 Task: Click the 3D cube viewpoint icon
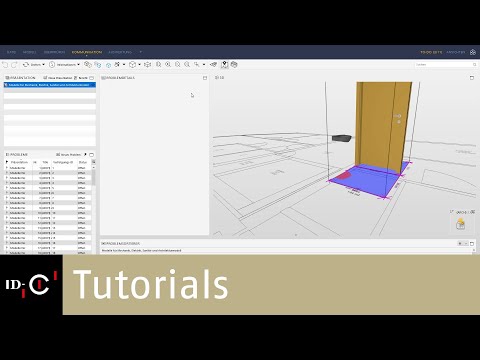coord(133,64)
